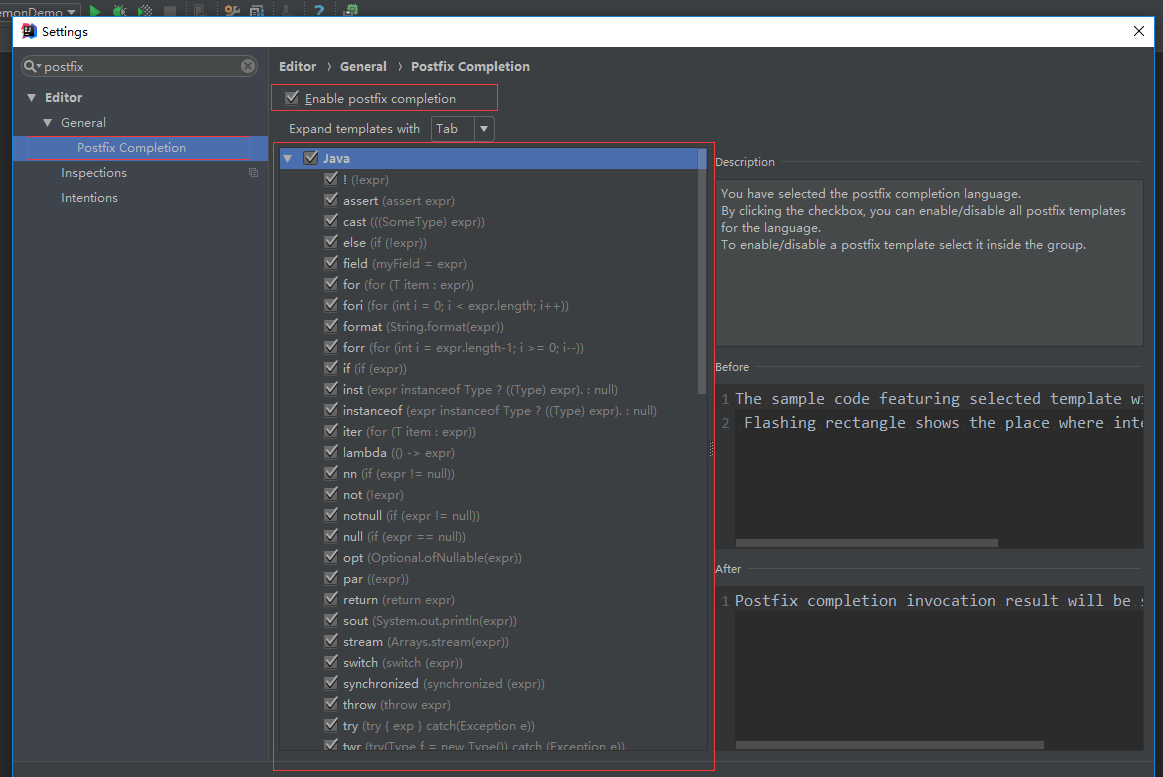The width and height of the screenshot is (1163, 777).
Task: Click the After pane horizontal scrollbar
Action: pos(889,744)
